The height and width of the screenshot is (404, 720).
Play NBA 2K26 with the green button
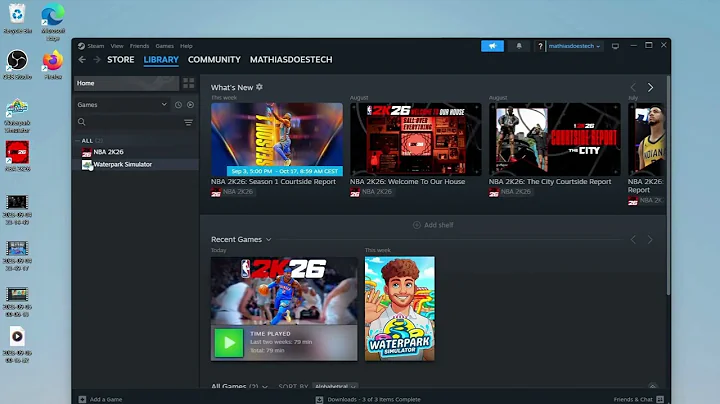[x=229, y=342]
